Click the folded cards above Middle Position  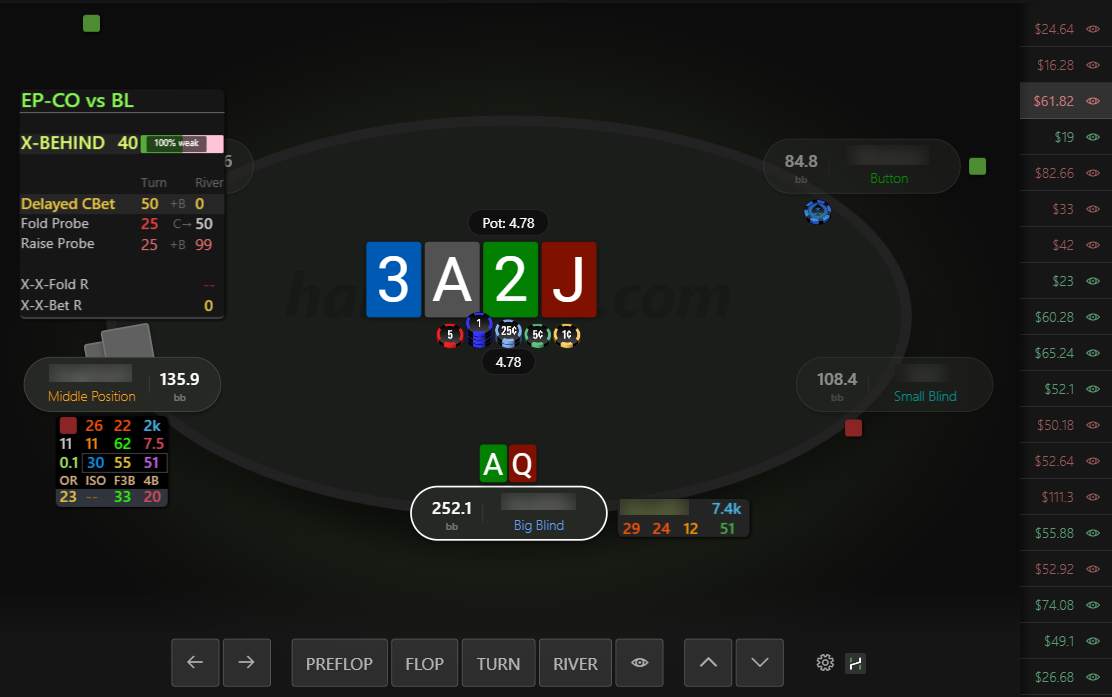tap(120, 341)
